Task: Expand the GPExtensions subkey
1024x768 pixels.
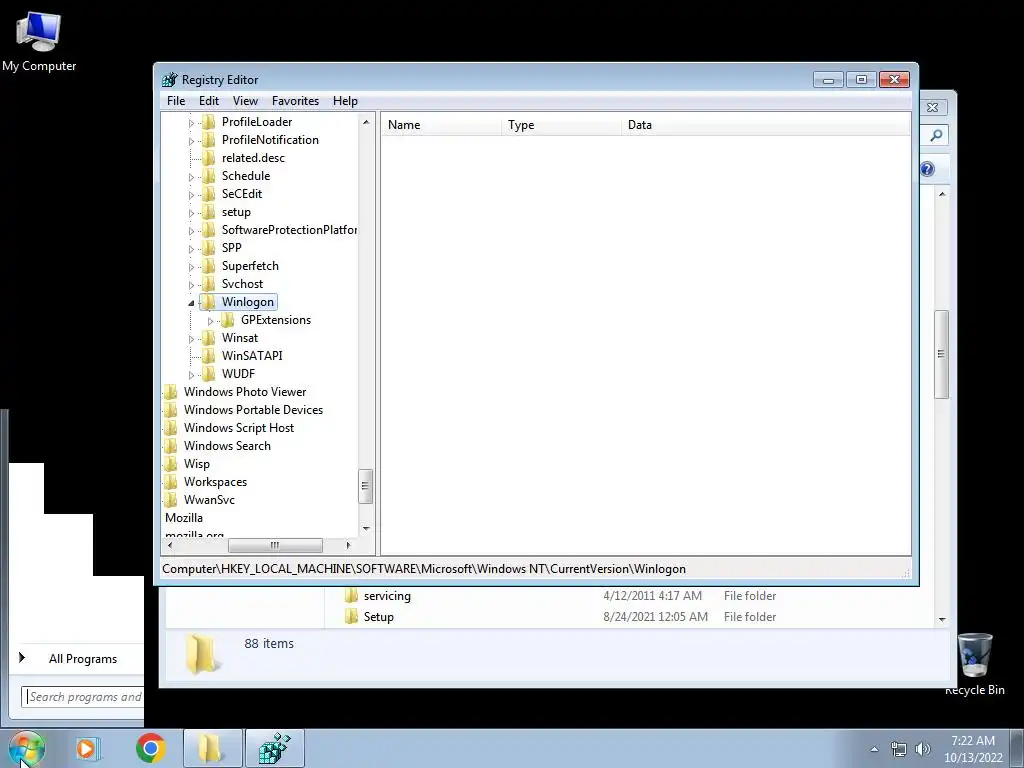Action: click(x=210, y=321)
